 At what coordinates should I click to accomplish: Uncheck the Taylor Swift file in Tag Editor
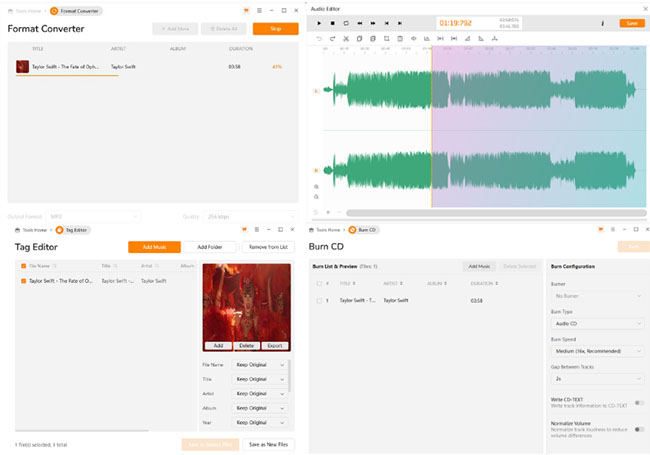tap(24, 281)
